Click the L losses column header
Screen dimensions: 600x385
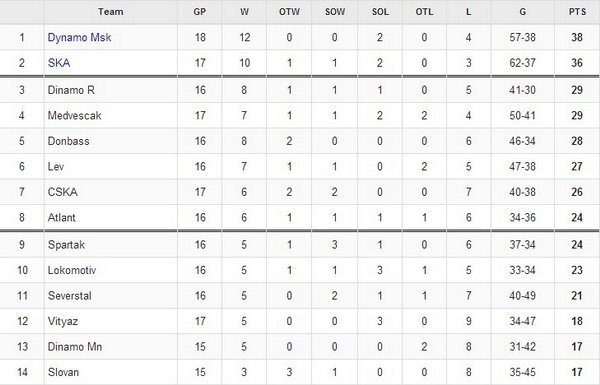pos(468,12)
